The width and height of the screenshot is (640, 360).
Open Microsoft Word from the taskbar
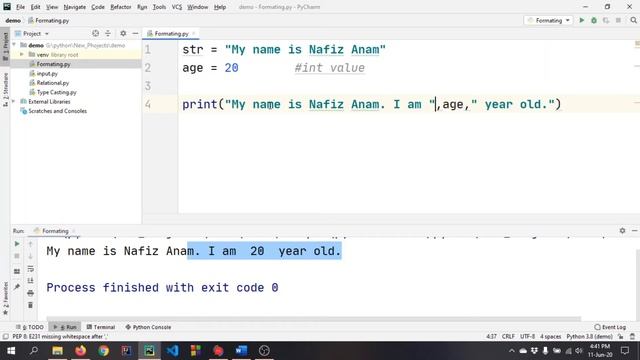241,351
